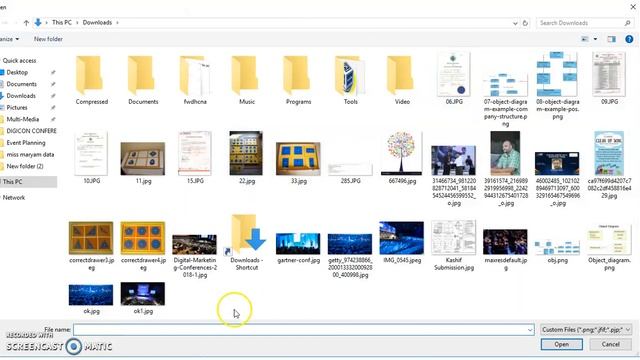Open New folder (2) in sidebar
The width and height of the screenshot is (640, 360).
click(24, 167)
